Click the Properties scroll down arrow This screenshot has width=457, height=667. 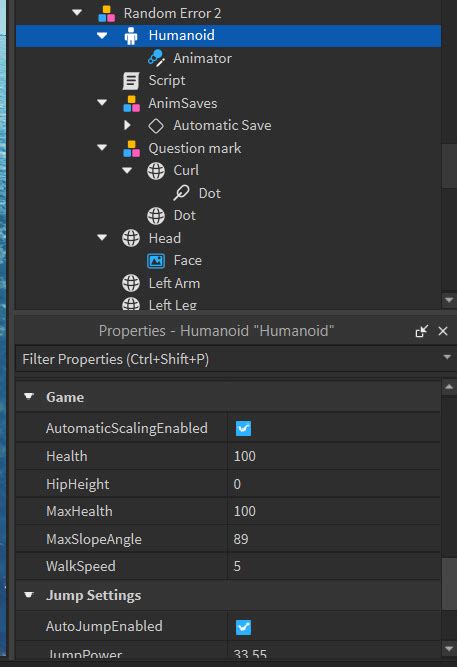pyautogui.click(x=449, y=649)
